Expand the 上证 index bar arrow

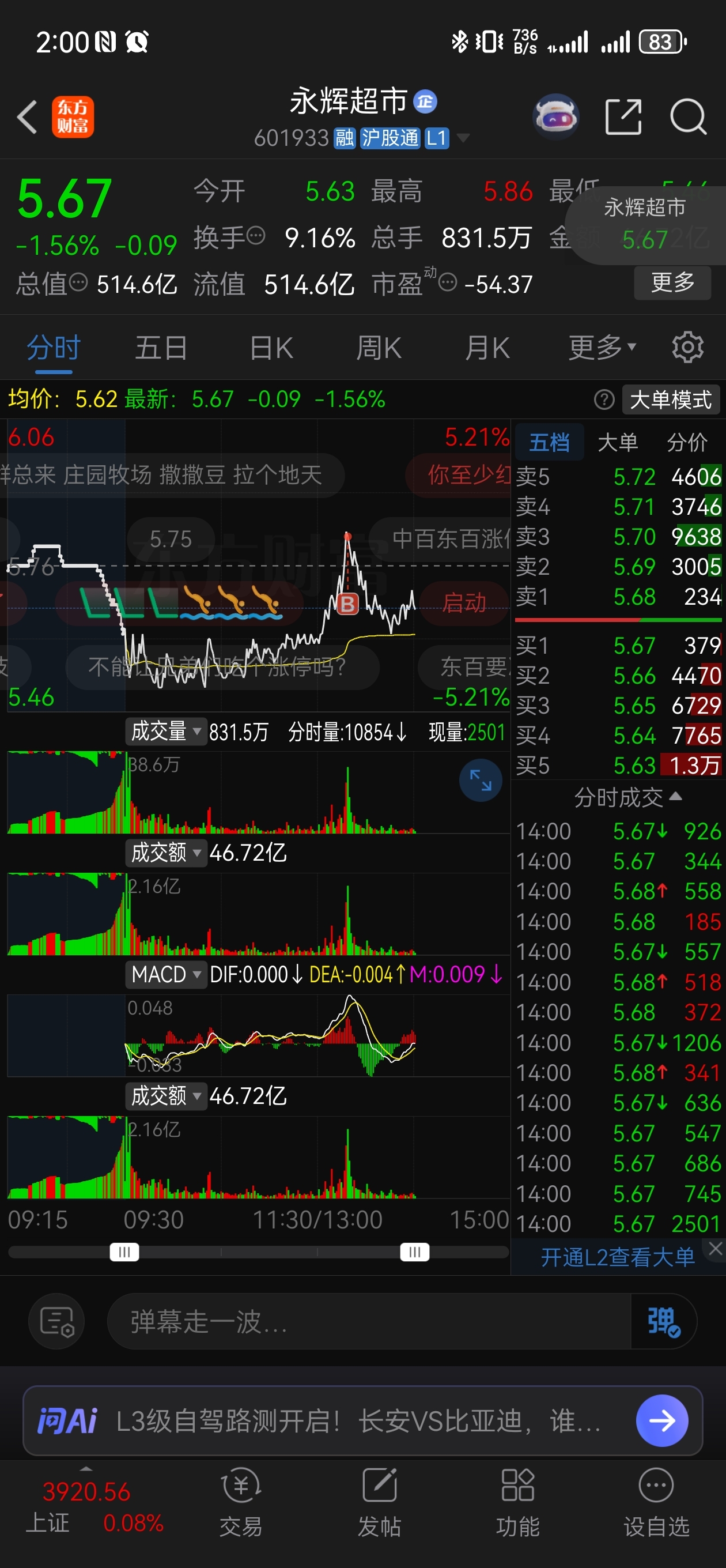tap(86, 1469)
